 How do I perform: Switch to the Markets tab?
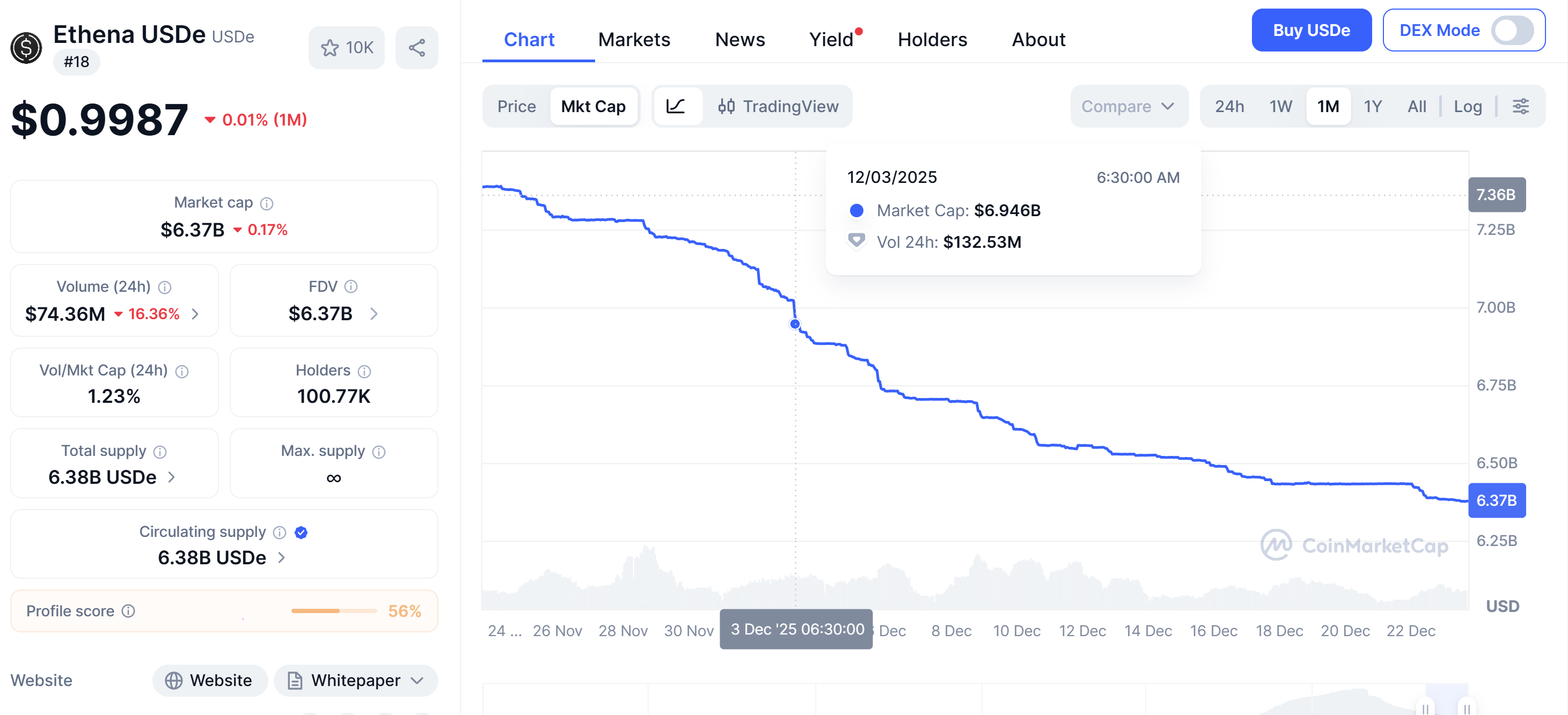pyautogui.click(x=634, y=39)
